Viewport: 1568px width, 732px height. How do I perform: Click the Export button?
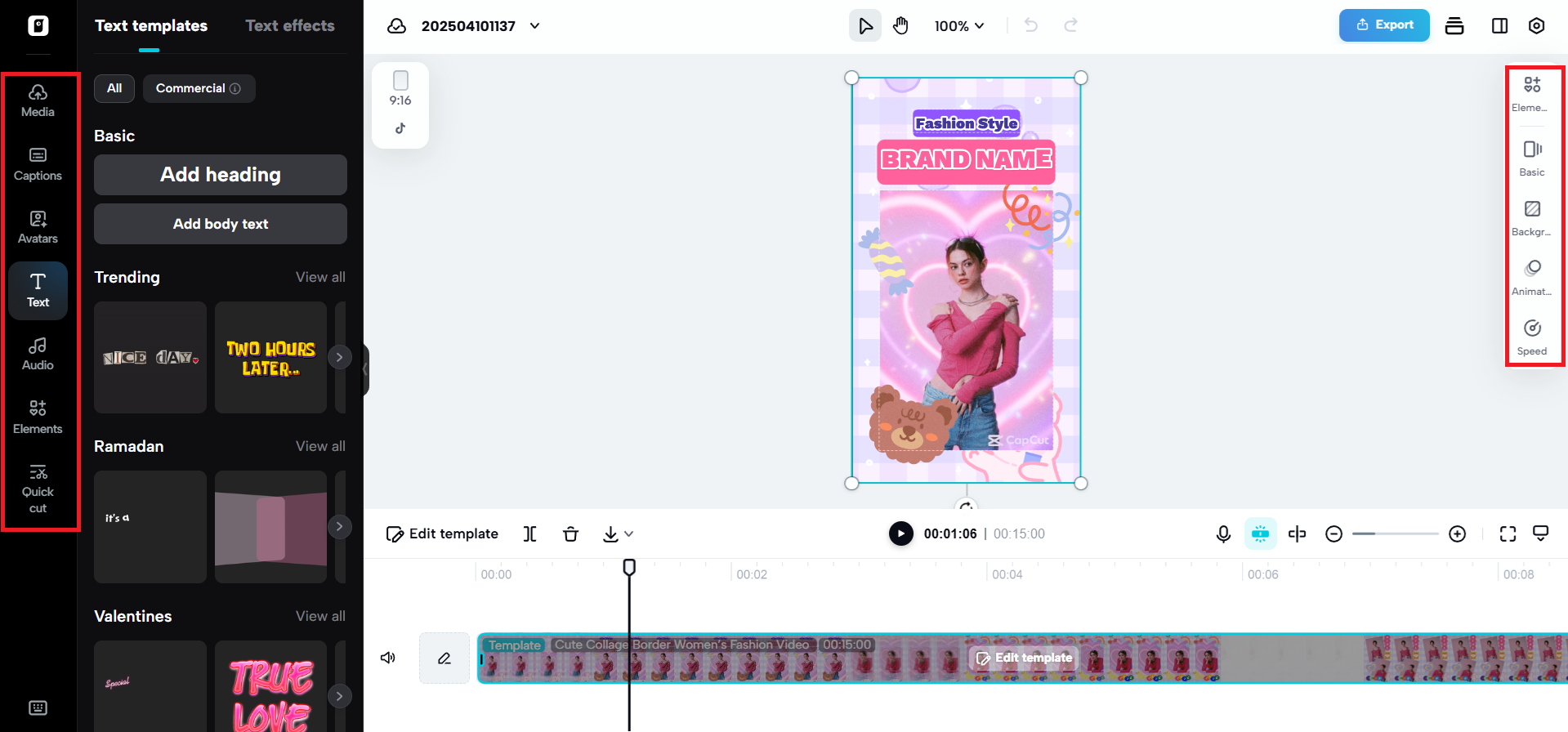(1384, 25)
